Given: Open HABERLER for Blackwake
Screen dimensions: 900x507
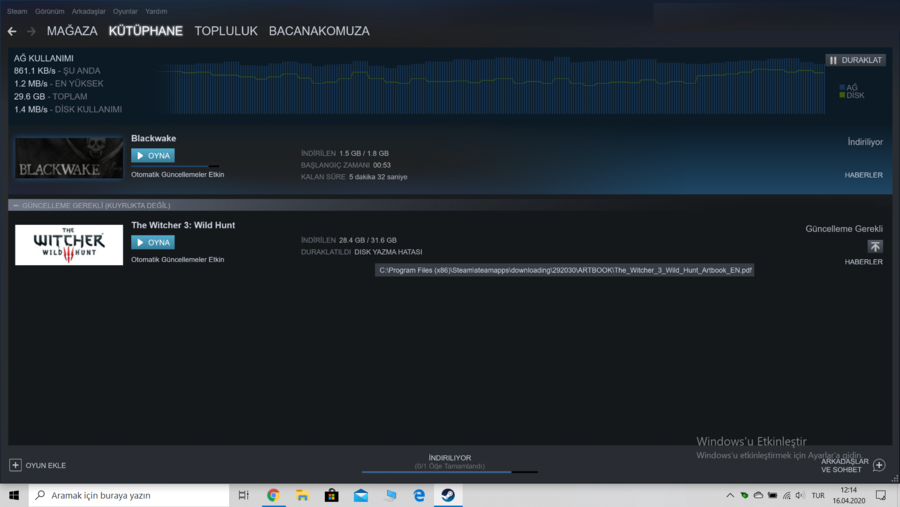Looking at the screenshot, I should 863,175.
